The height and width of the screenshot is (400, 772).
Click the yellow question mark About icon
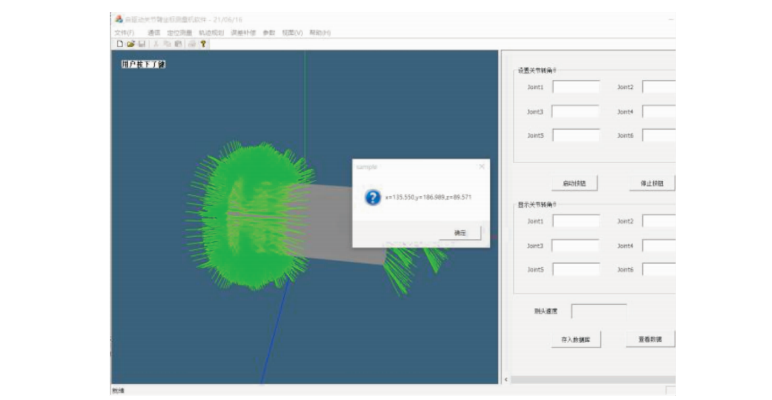[203, 44]
